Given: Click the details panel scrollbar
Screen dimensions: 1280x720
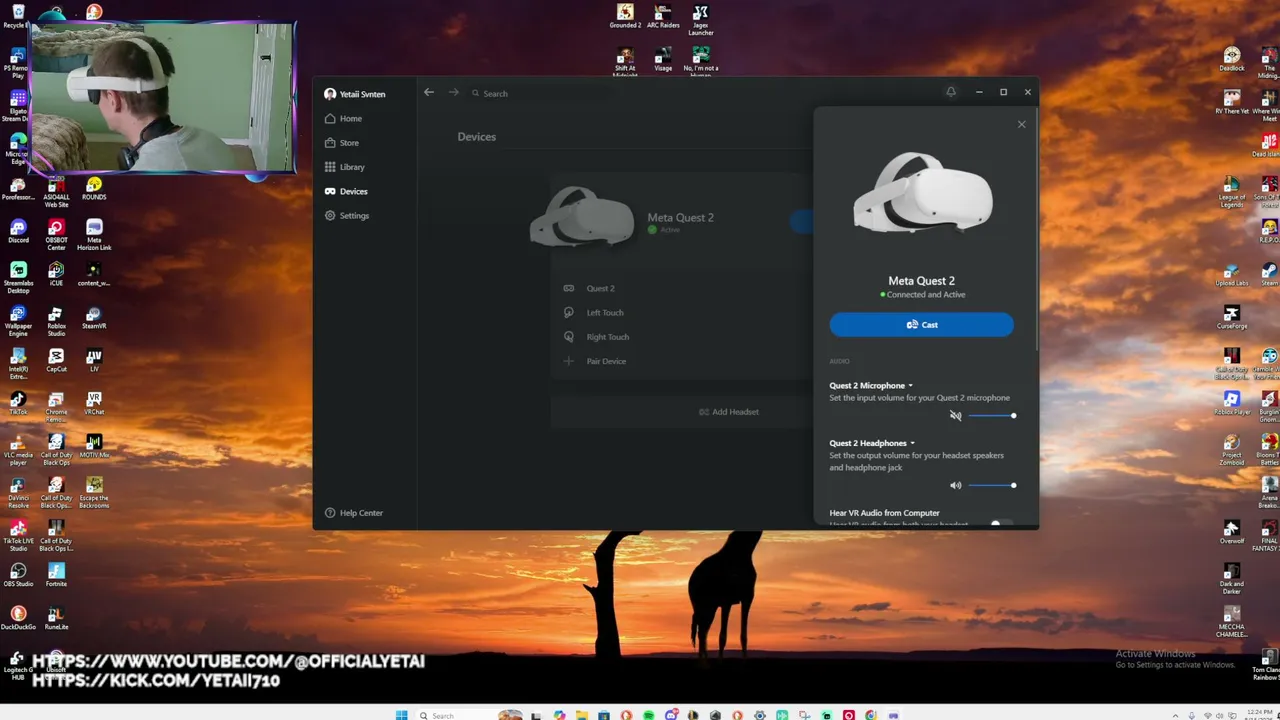Looking at the screenshot, I should pos(1037,230).
